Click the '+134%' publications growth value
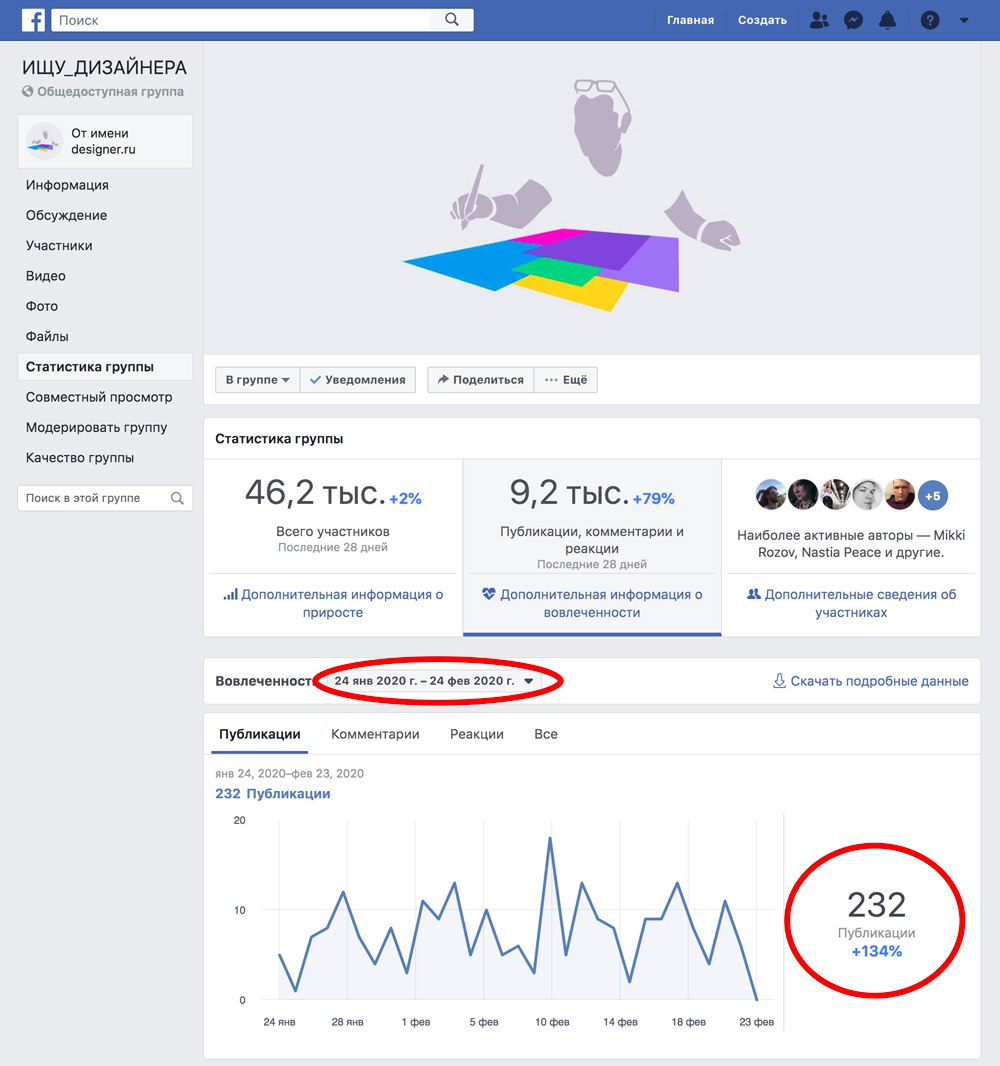Viewport: 1000px width, 1066px height. click(x=876, y=951)
